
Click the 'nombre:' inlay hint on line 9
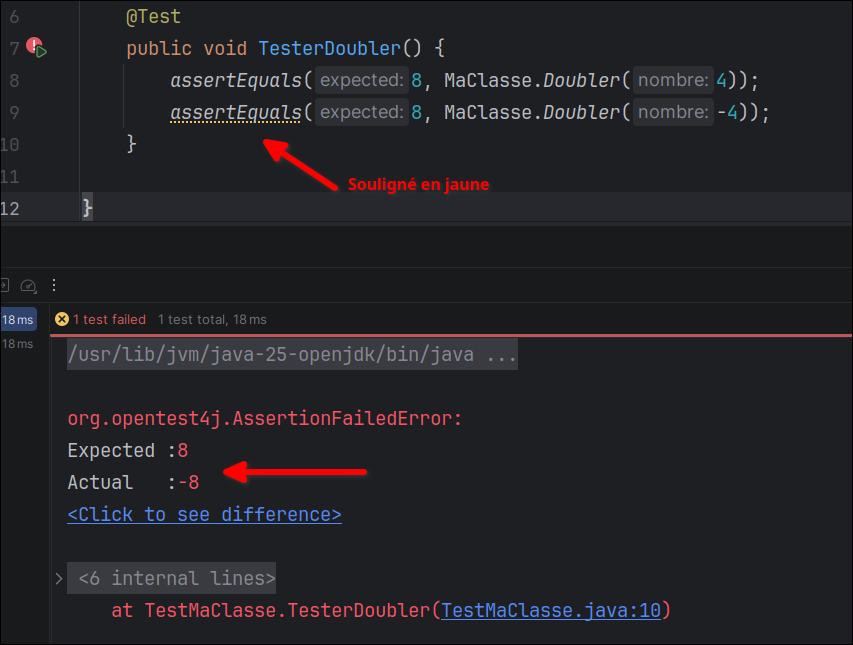pyautogui.click(x=673, y=113)
